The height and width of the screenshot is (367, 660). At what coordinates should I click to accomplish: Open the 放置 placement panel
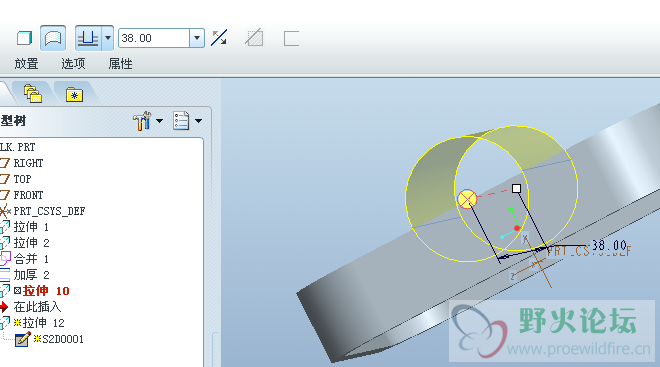(x=26, y=64)
